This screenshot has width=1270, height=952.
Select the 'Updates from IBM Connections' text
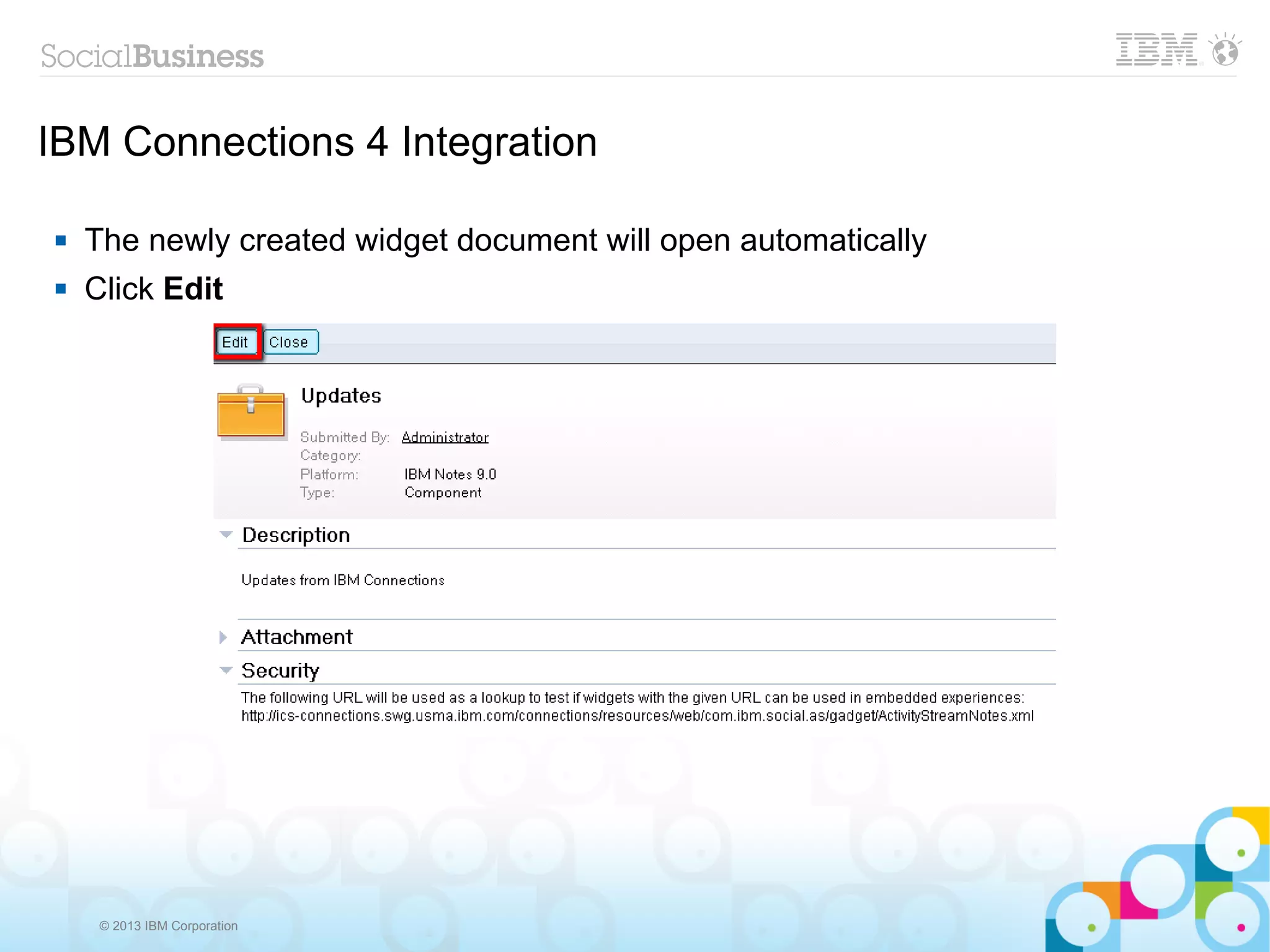343,580
